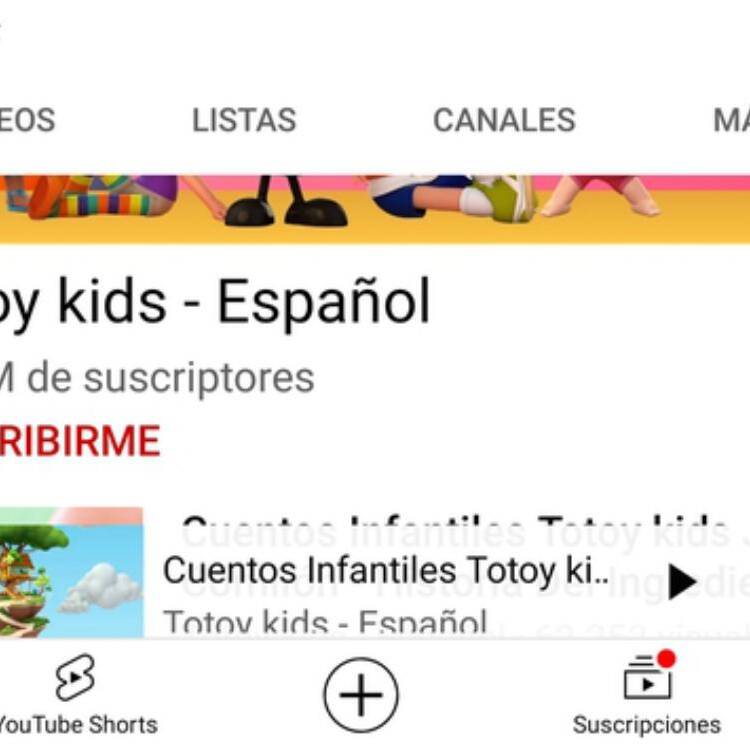
Task: Open the YouTube Shorts icon
Action: (75, 677)
